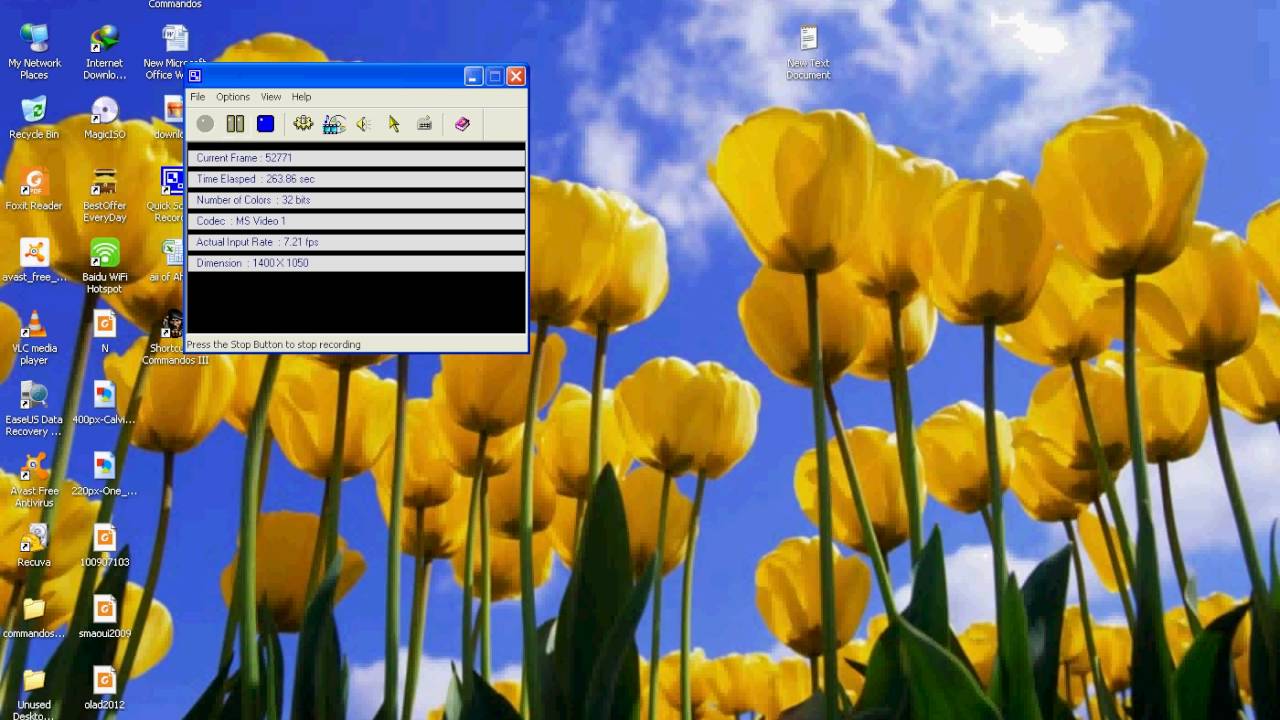The height and width of the screenshot is (720, 1280).
Task: Close the recorder window
Action: coord(516,76)
